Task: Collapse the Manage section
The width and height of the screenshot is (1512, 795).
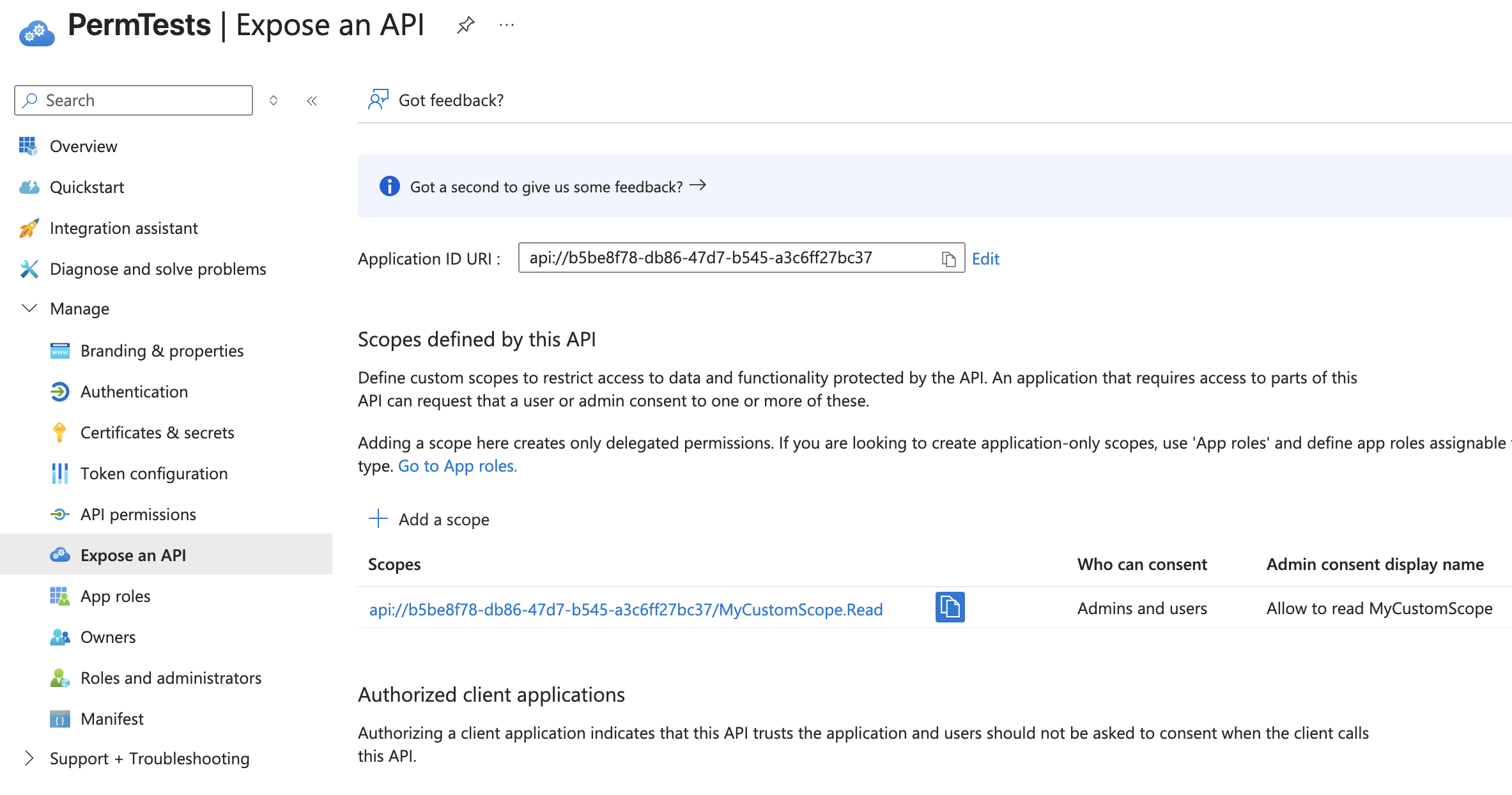Action: click(29, 308)
